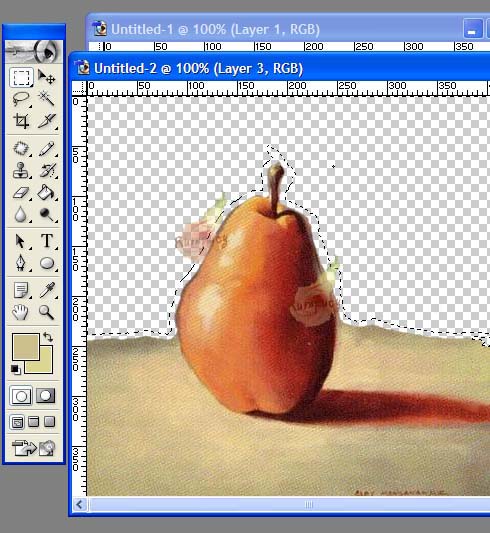Click Untitled-2 horizontal scrollbar left arrow

pos(80,504)
